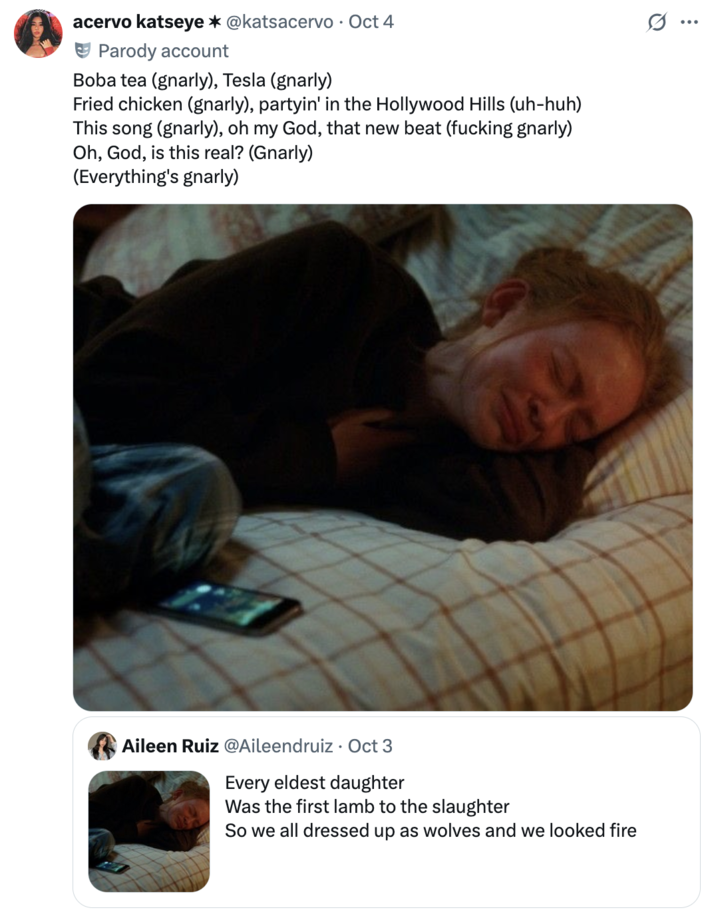
Task: Click the "dressed up as wolves" quoted line
Action: coord(430,830)
